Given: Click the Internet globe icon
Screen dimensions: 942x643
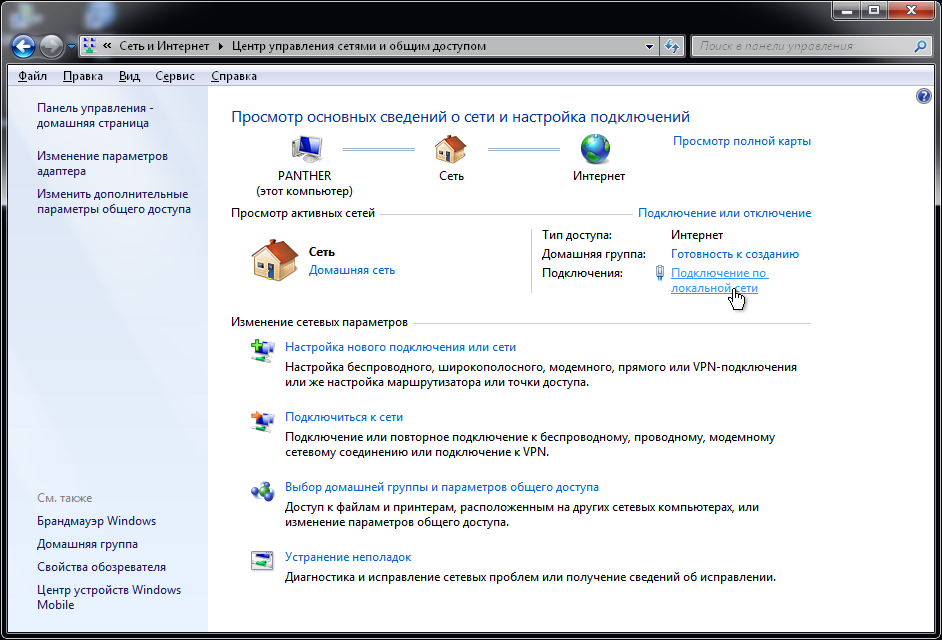Looking at the screenshot, I should 596,149.
